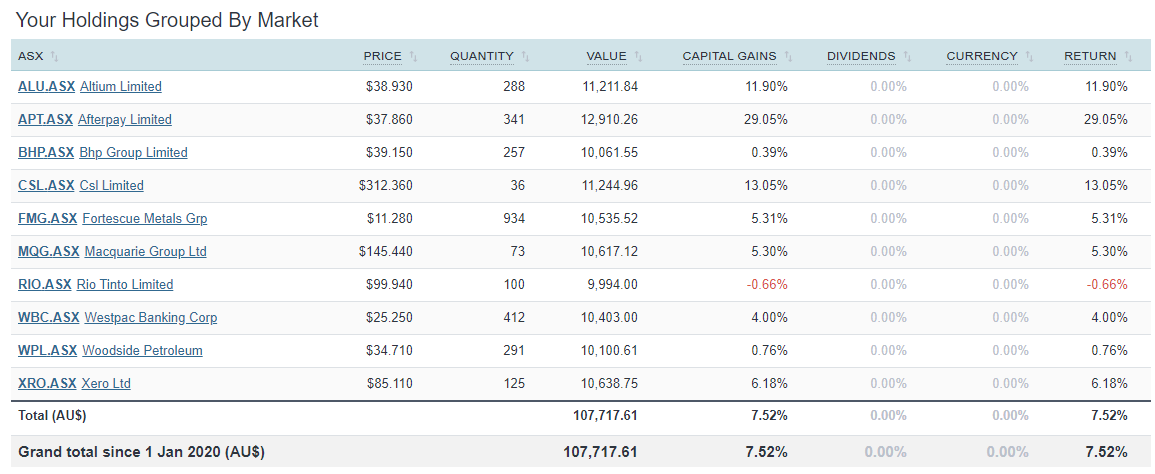
Task: Click the RETURN column header
Action: point(1090,56)
